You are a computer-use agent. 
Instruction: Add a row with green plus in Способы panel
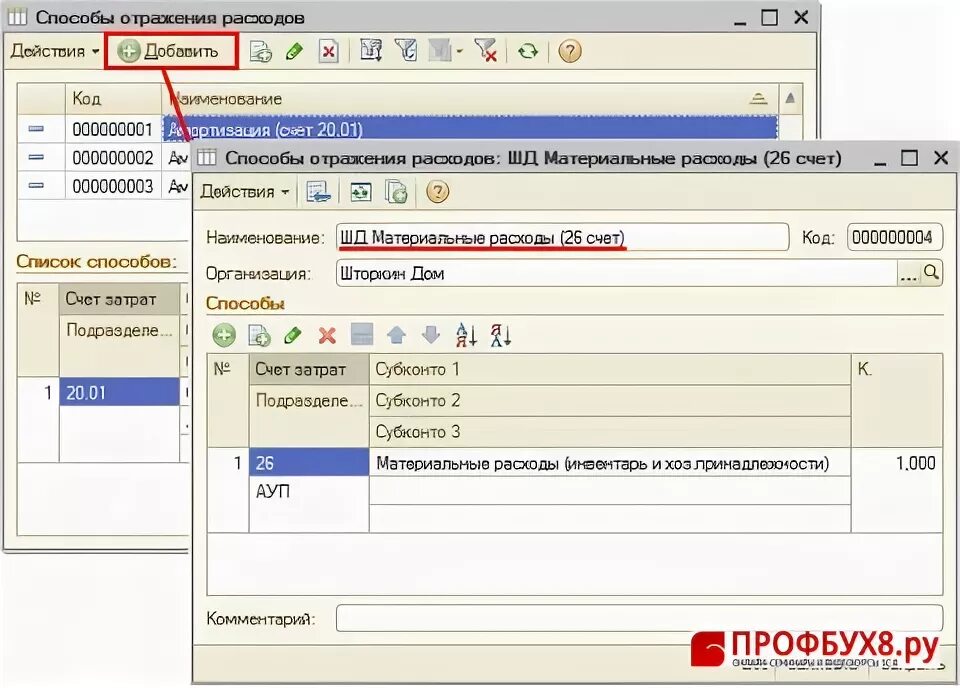[x=224, y=336]
